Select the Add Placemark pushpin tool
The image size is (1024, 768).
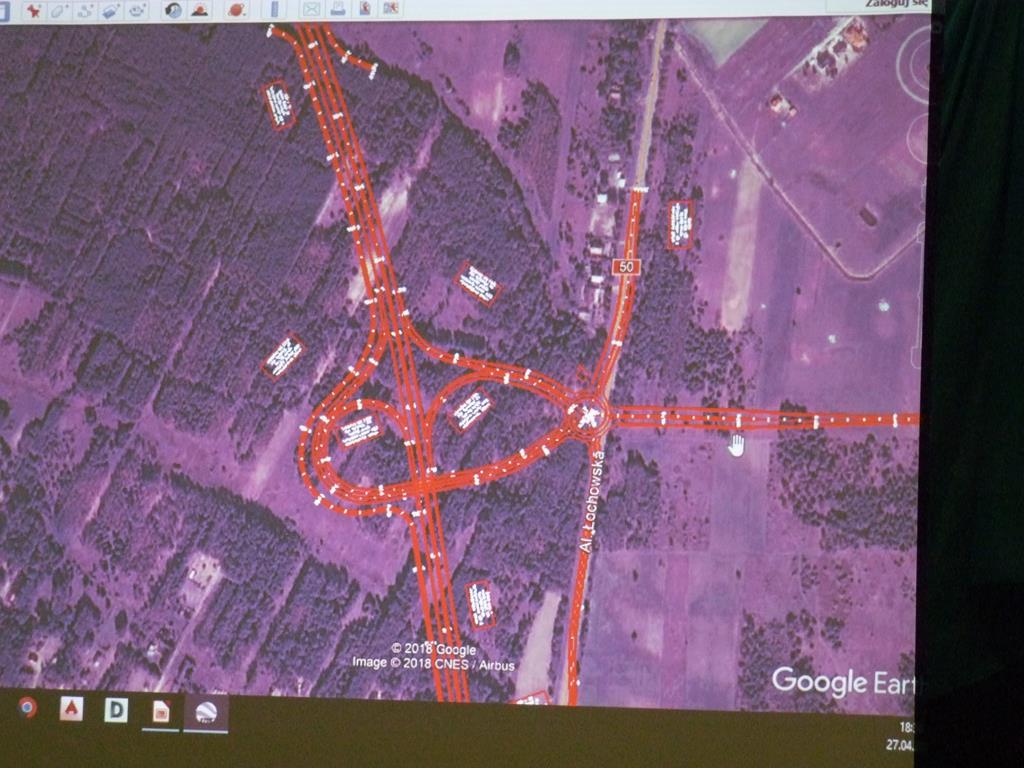coord(33,11)
